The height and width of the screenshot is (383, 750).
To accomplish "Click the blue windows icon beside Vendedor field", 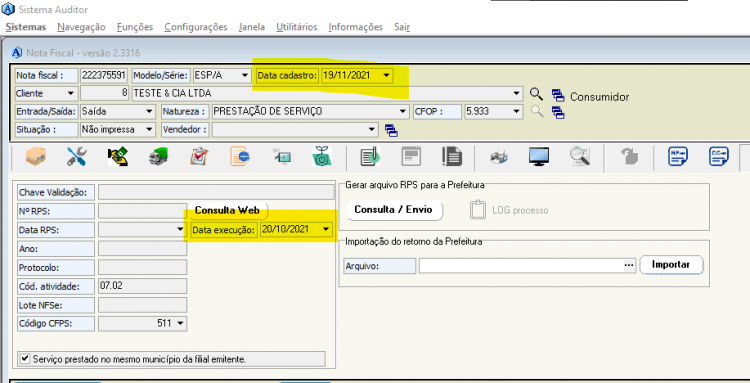I will 391,130.
